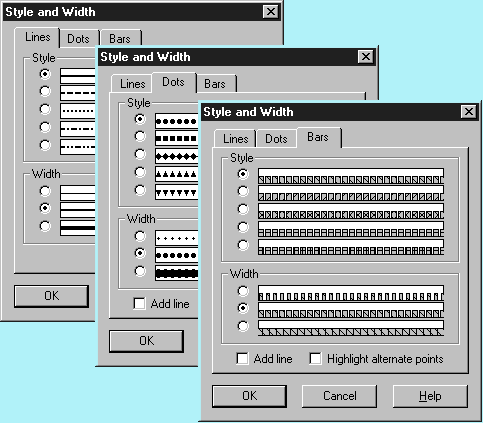Click the Cancel button
Image resolution: width=483 pixels, height=423 pixels.
pyautogui.click(x=339, y=396)
